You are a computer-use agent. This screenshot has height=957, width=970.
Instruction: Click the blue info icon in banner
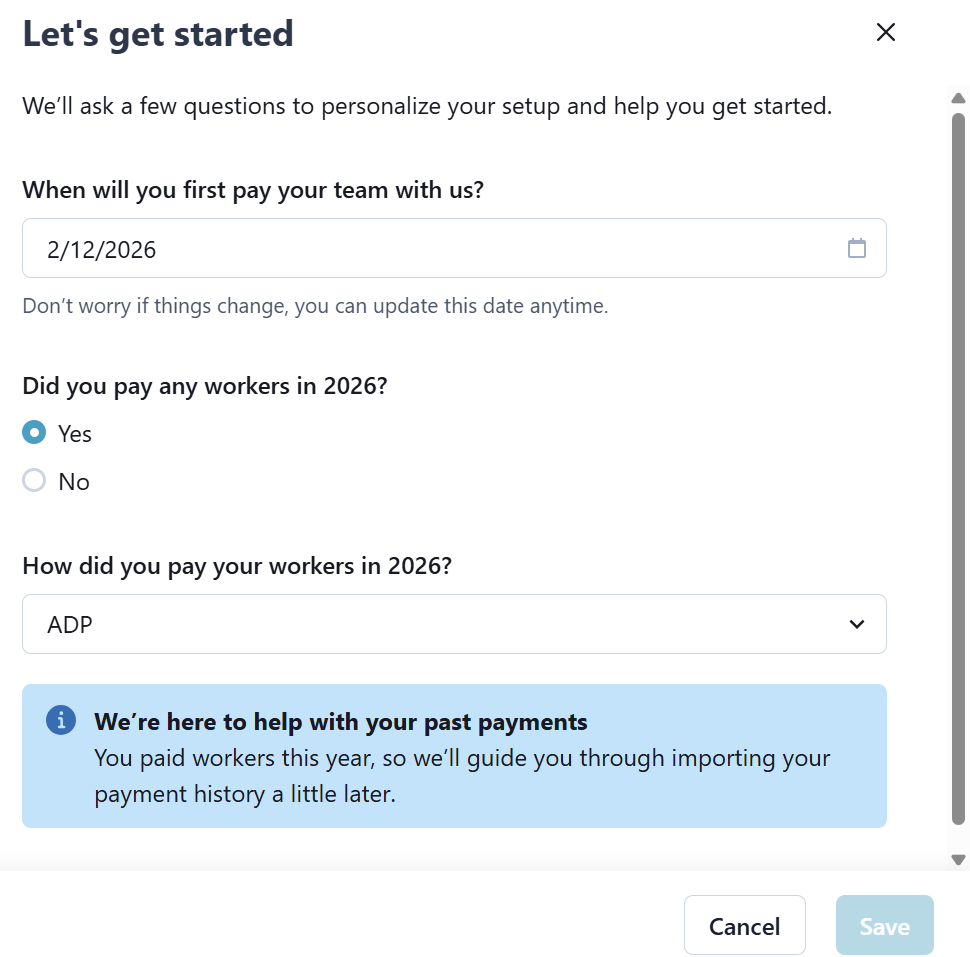[61, 720]
